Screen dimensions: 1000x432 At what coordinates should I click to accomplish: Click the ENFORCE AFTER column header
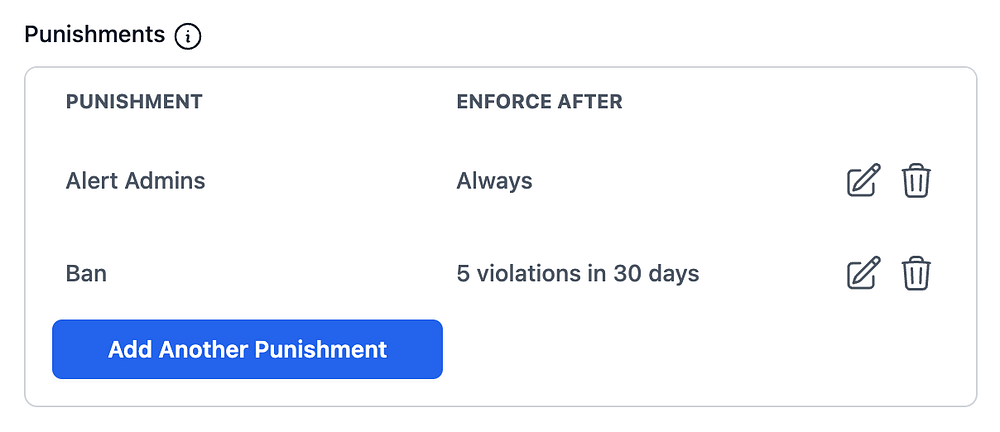tap(539, 101)
